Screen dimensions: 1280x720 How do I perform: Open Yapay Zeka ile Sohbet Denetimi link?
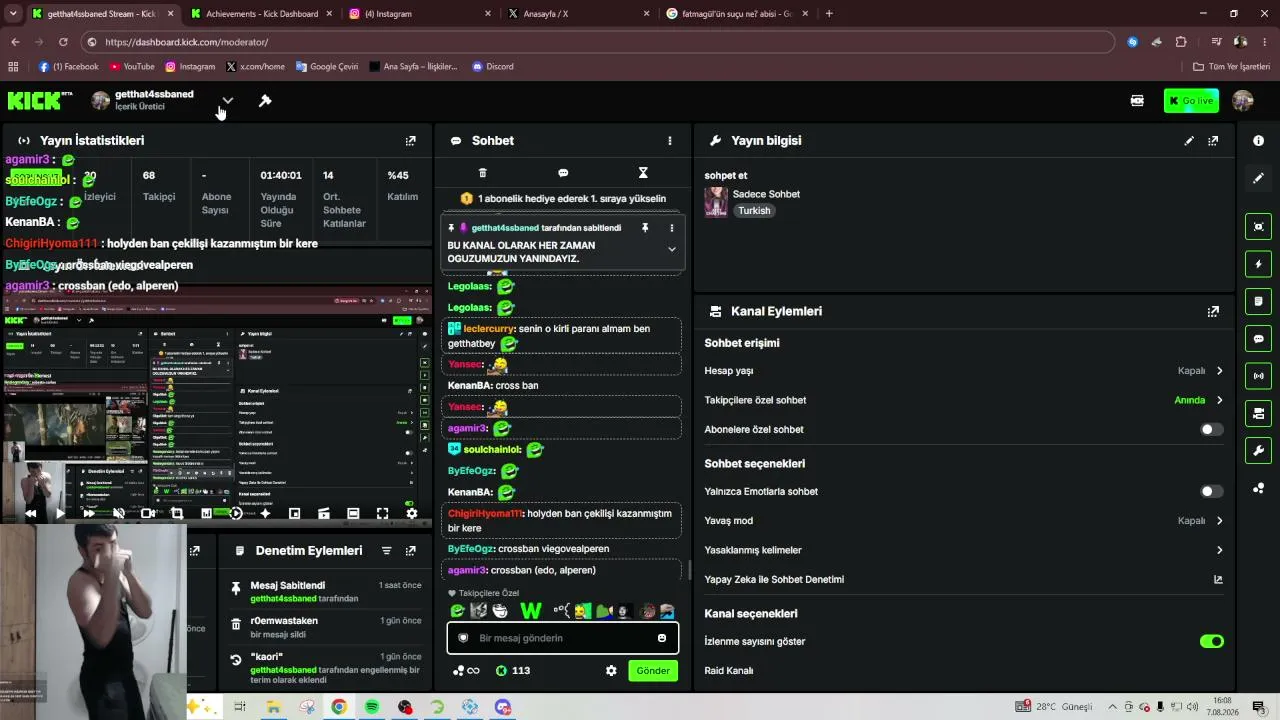[x=1218, y=579]
